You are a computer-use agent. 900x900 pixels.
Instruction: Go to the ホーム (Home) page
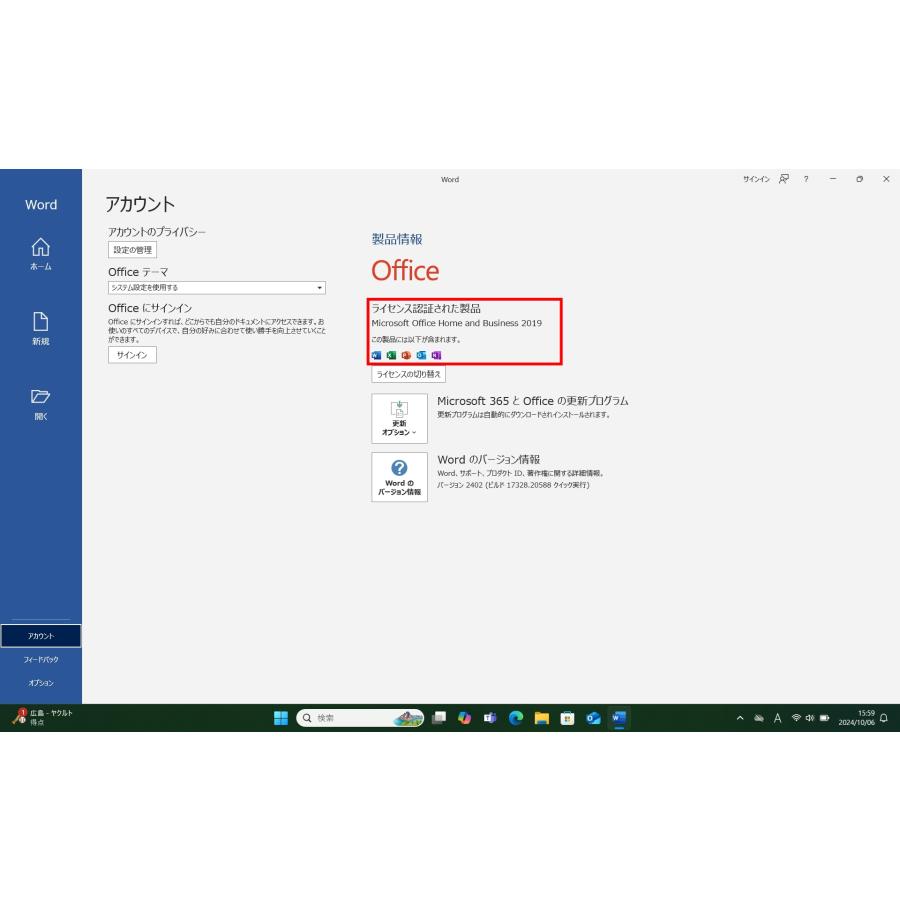[40, 253]
